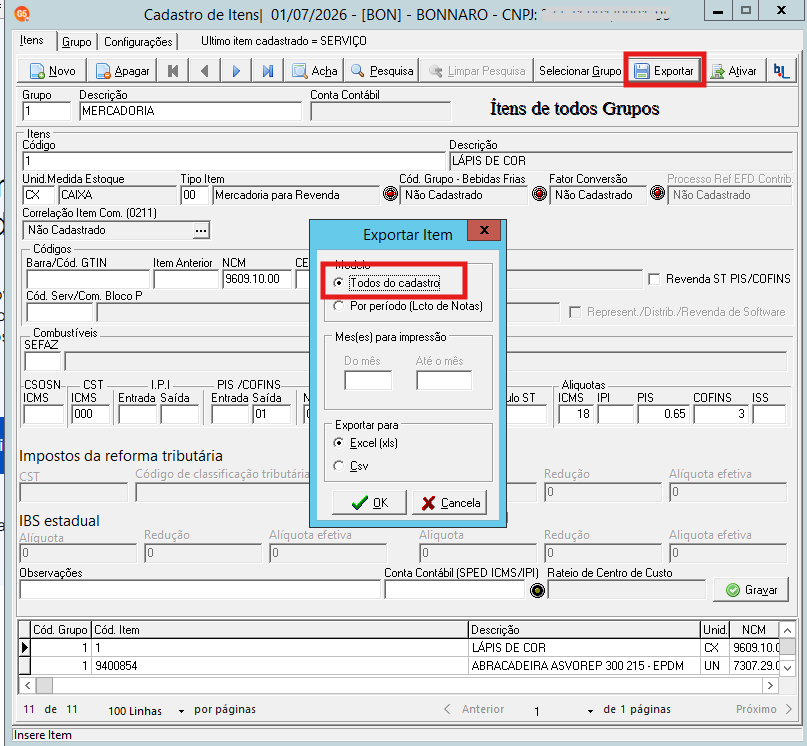The image size is (807, 746).
Task: Click the rightmost toolbar icon after Ativar
Action: click(781, 71)
